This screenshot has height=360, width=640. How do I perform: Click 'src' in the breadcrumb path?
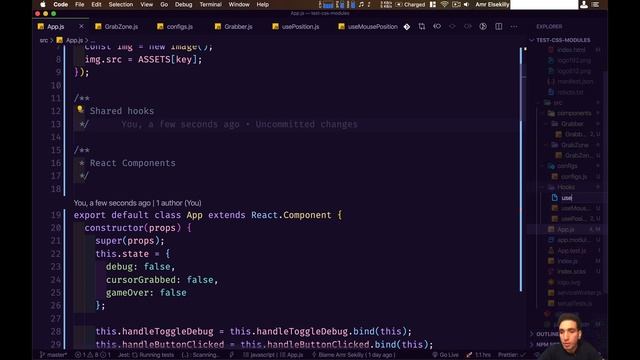pos(44,40)
